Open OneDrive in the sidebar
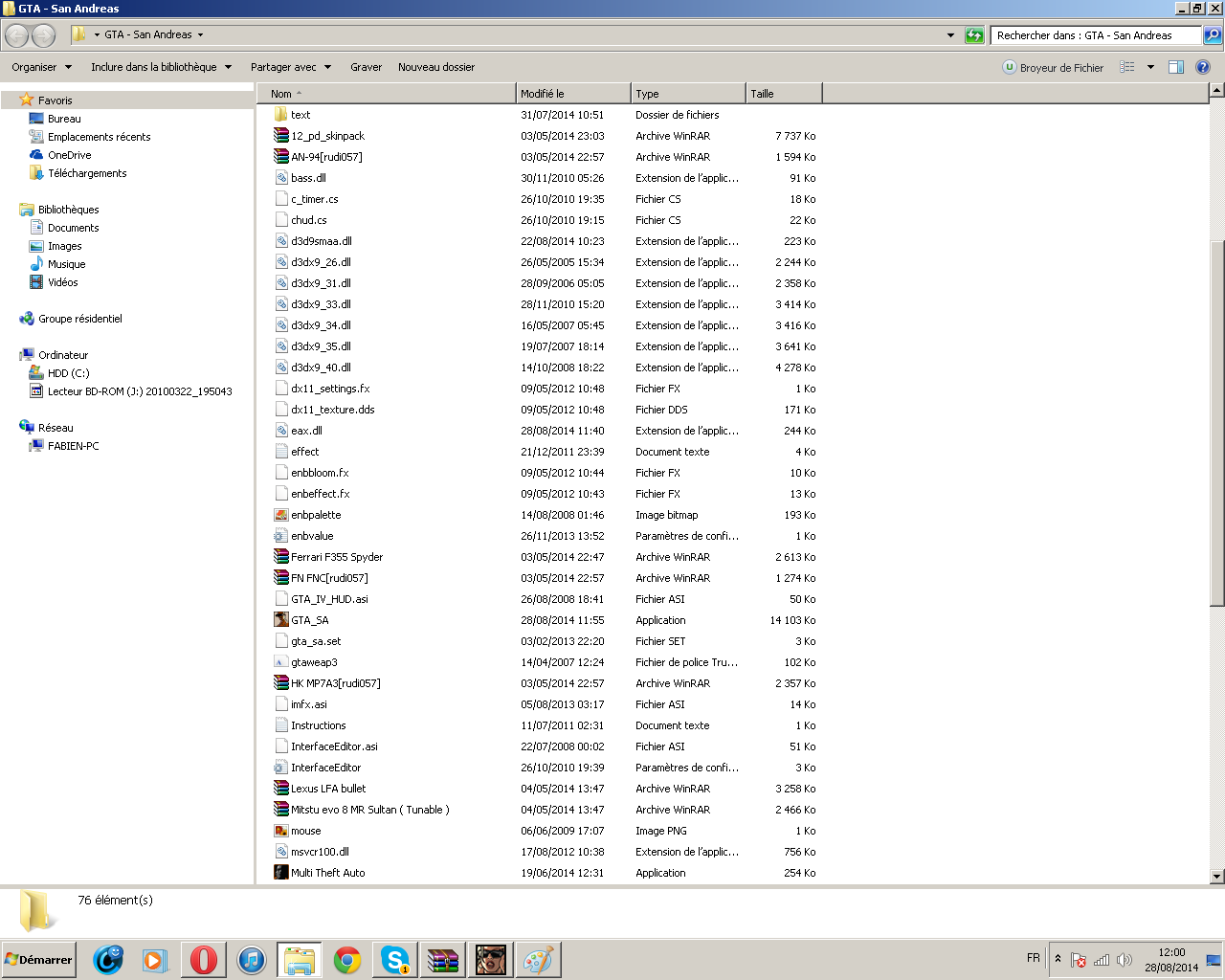The width and height of the screenshot is (1225, 980). click(69, 155)
